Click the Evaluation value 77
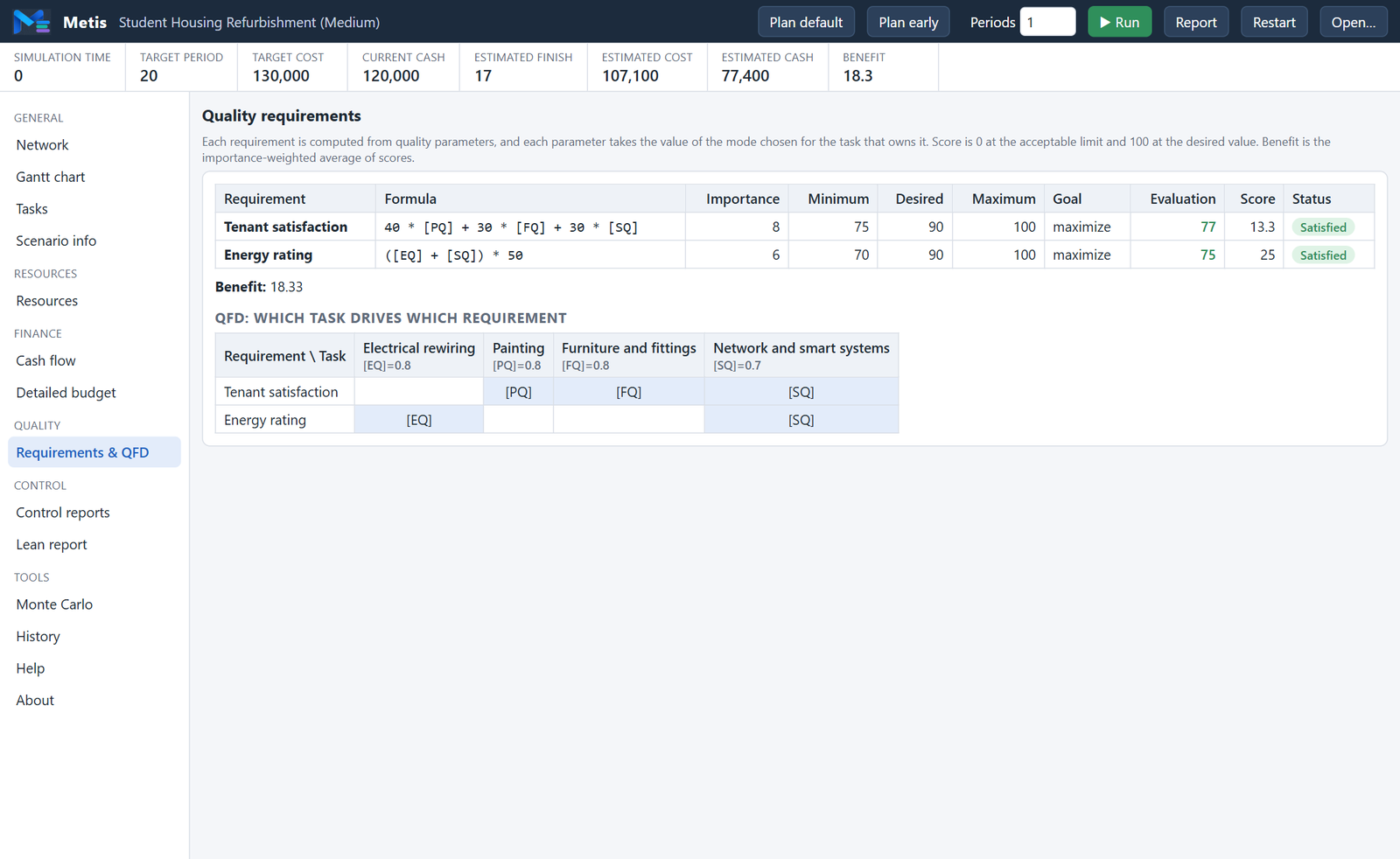 click(x=1207, y=227)
